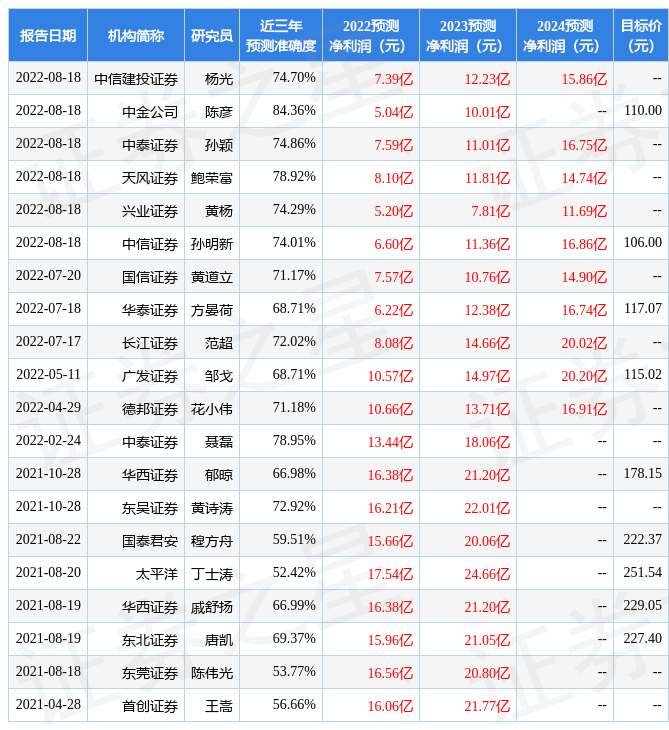The image size is (669, 730).
Task: Select the 东吴证券 cell
Action: [x=136, y=508]
